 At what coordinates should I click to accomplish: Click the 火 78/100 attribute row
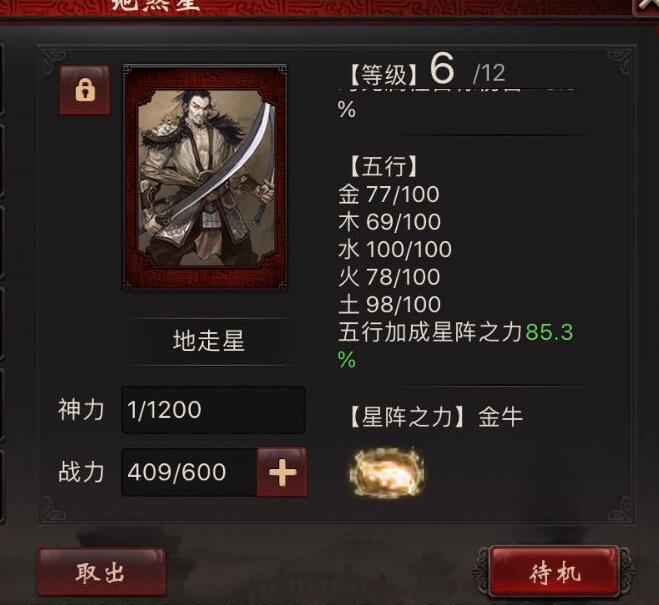tap(389, 277)
